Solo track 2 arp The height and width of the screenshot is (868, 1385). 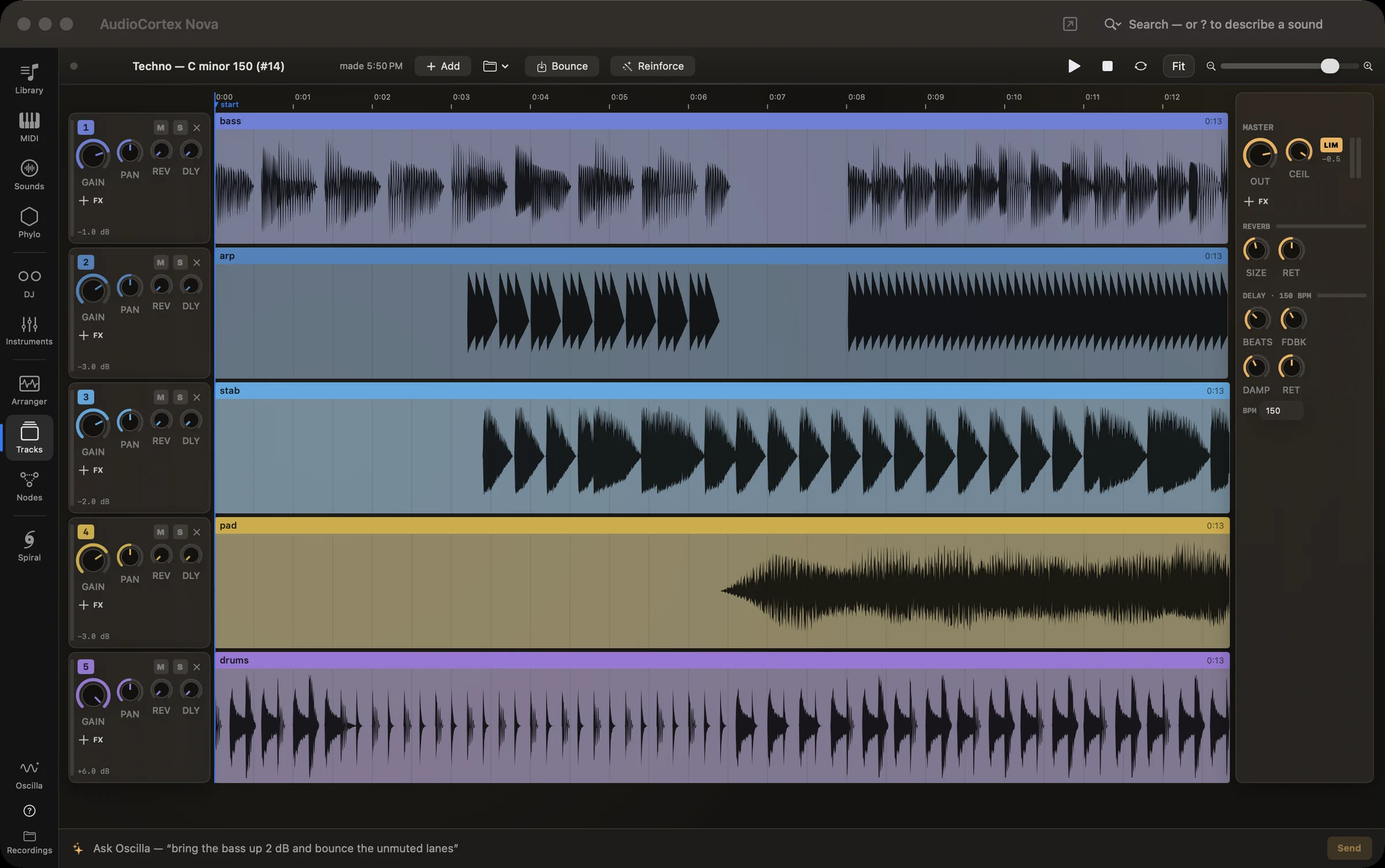point(180,263)
